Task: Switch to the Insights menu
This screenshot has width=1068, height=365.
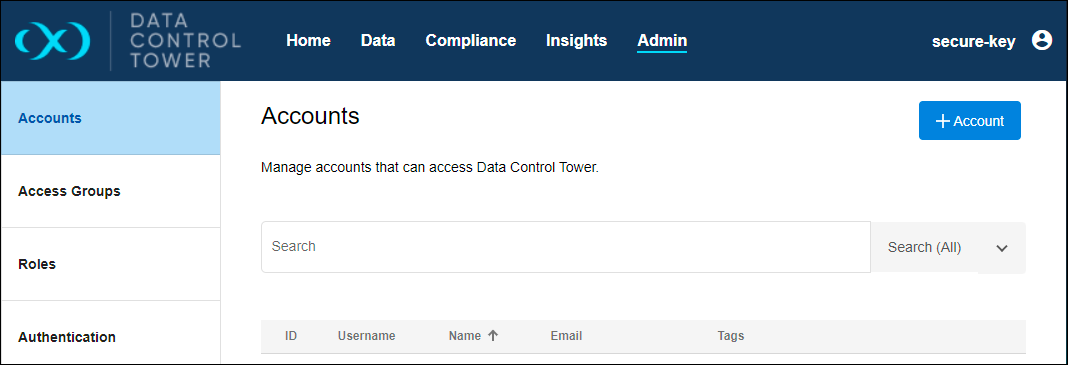Action: 576,41
